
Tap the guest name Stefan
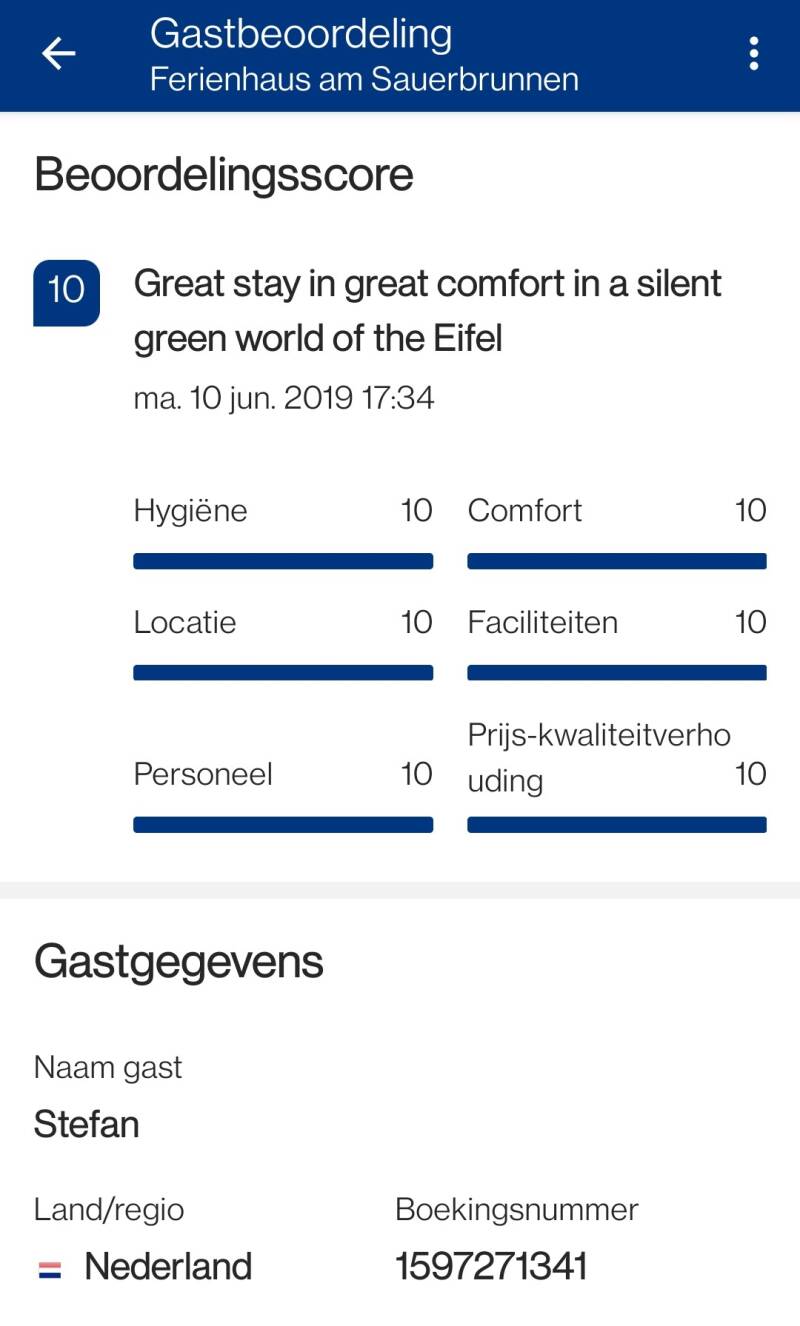87,1124
